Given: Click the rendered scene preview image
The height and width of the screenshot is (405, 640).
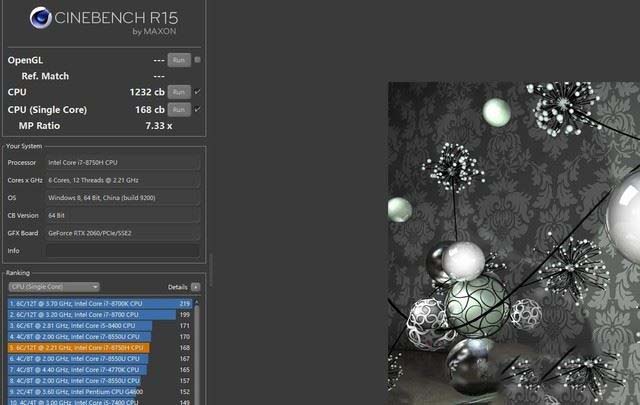Looking at the screenshot, I should (x=514, y=243).
